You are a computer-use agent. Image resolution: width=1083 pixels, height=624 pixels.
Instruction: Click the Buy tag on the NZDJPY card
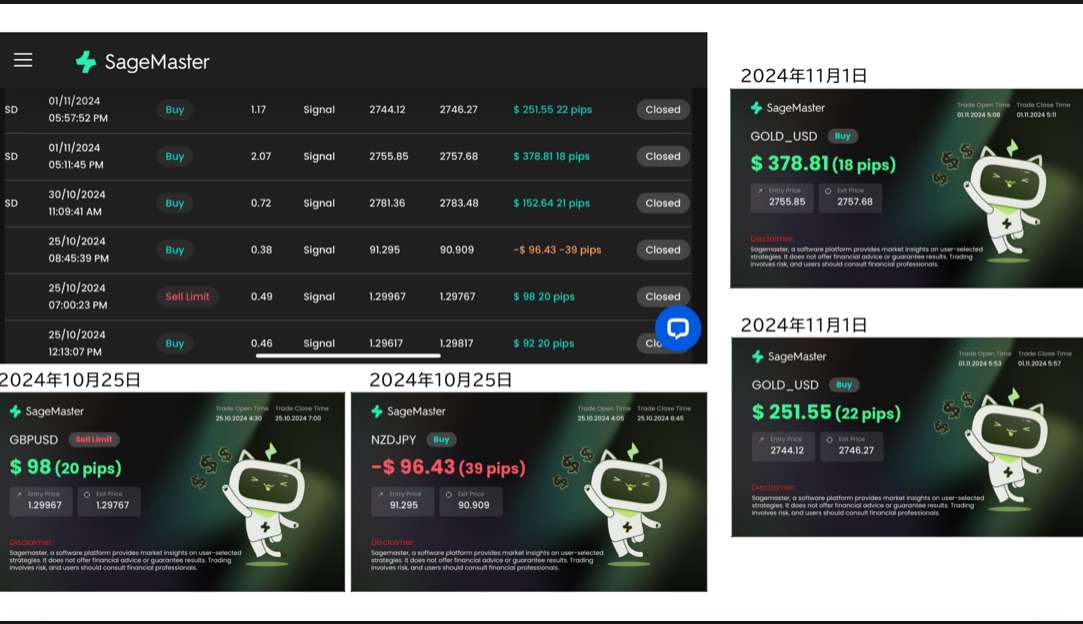coord(441,439)
